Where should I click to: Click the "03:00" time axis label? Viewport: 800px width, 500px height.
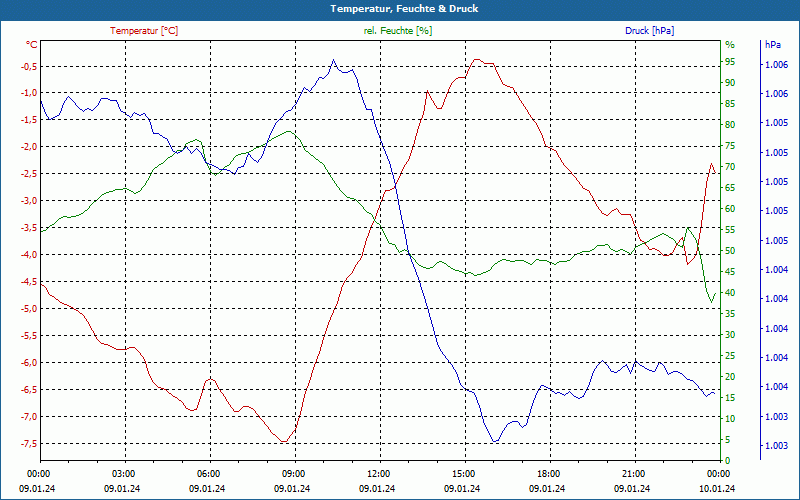(x=122, y=473)
